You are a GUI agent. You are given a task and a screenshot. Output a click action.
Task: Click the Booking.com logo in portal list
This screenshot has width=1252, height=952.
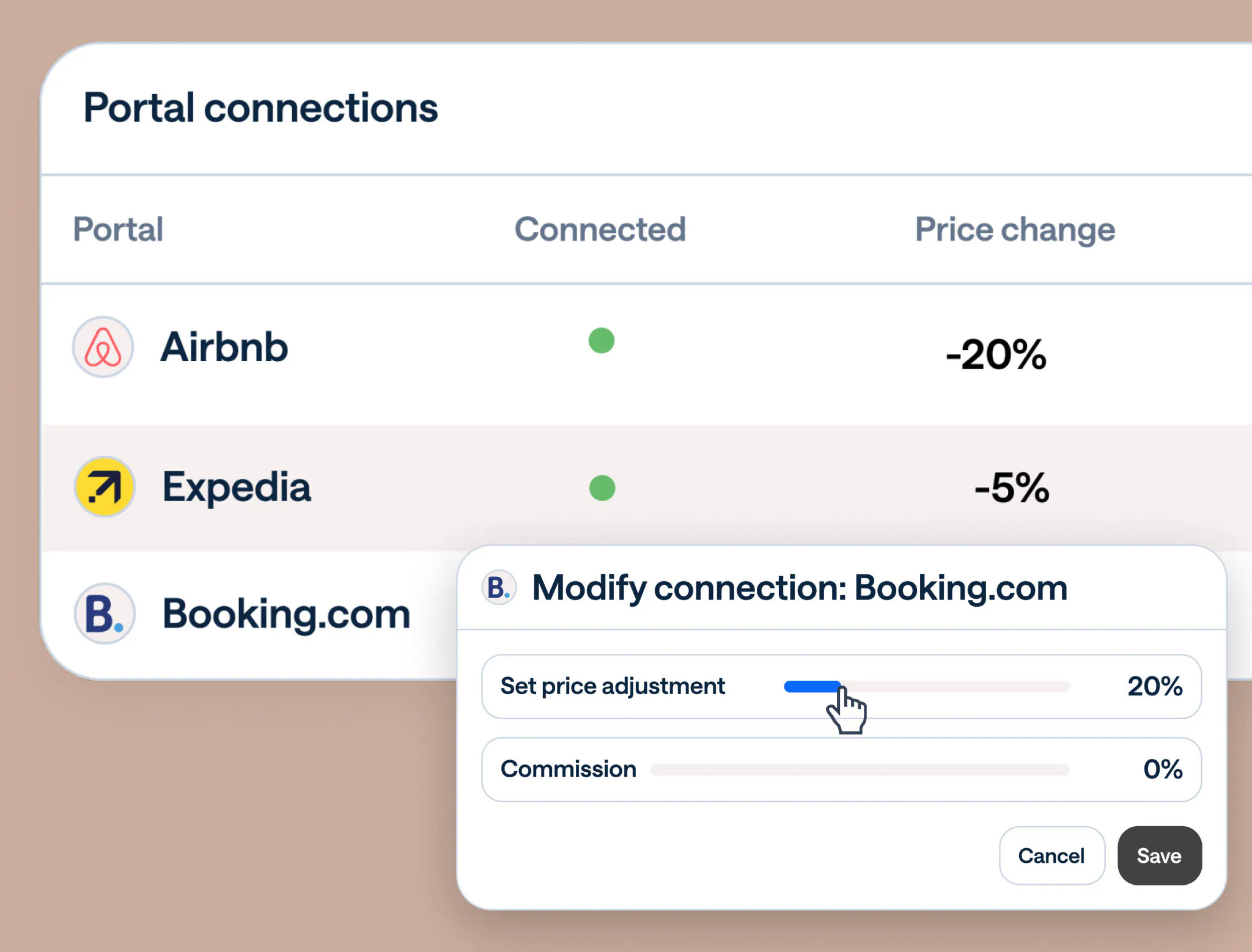pos(105,613)
